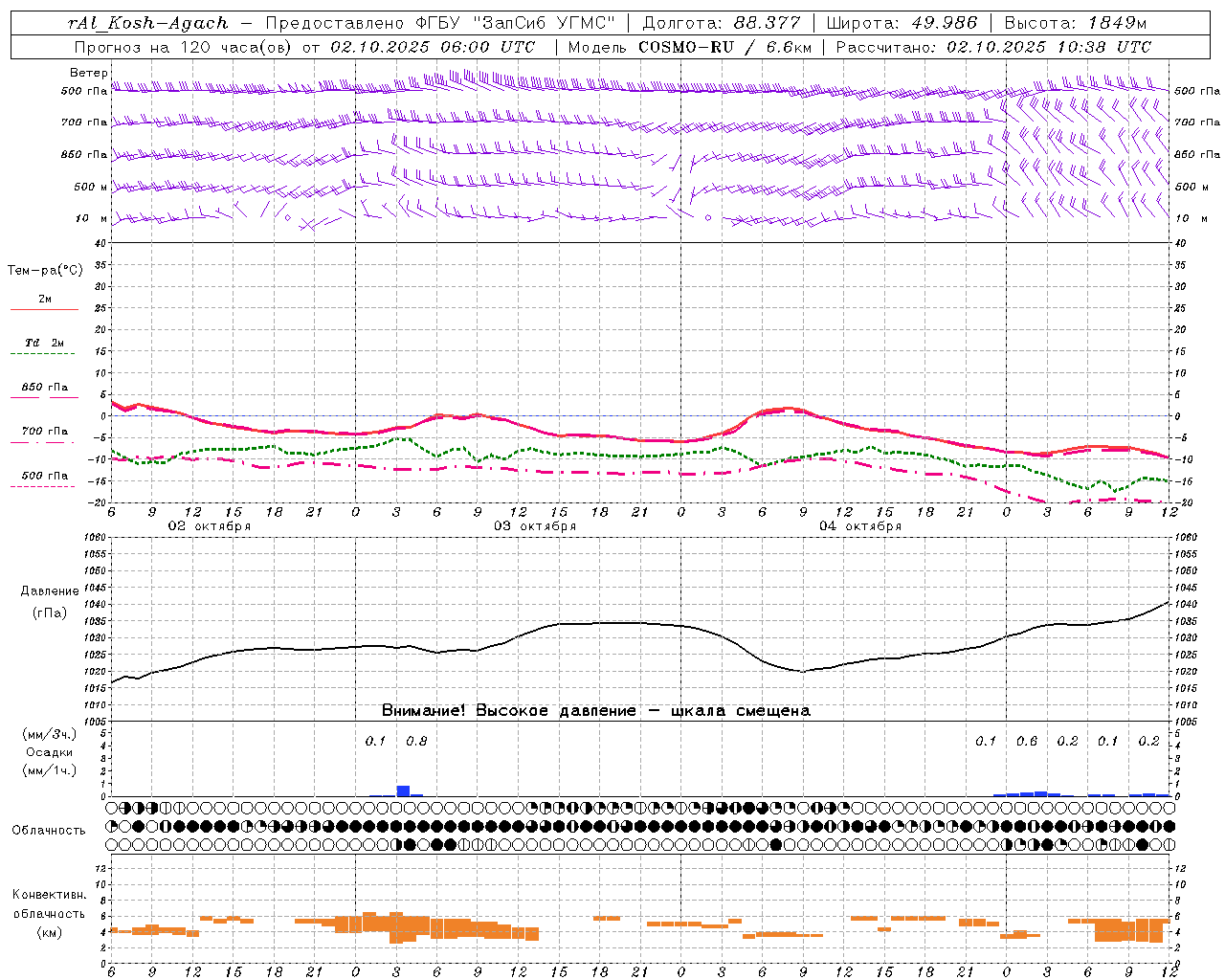
Task: Click the station name rAl_Kosh-Agach
Action: (x=148, y=23)
